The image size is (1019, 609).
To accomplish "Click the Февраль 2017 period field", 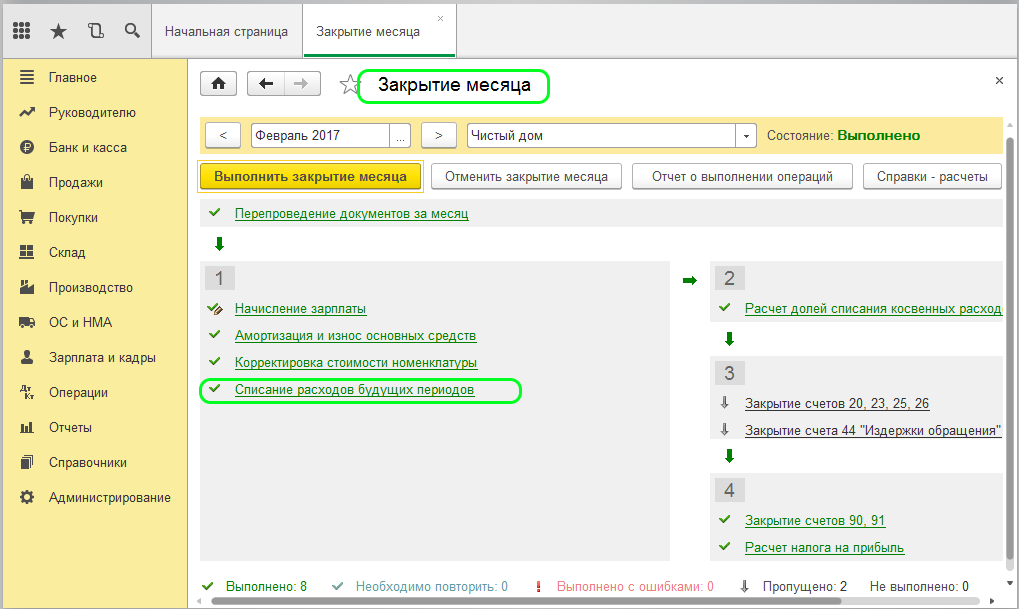I will [320, 135].
